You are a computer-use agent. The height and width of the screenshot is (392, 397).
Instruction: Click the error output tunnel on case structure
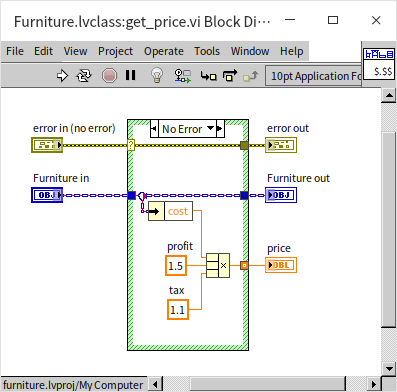[244, 145]
